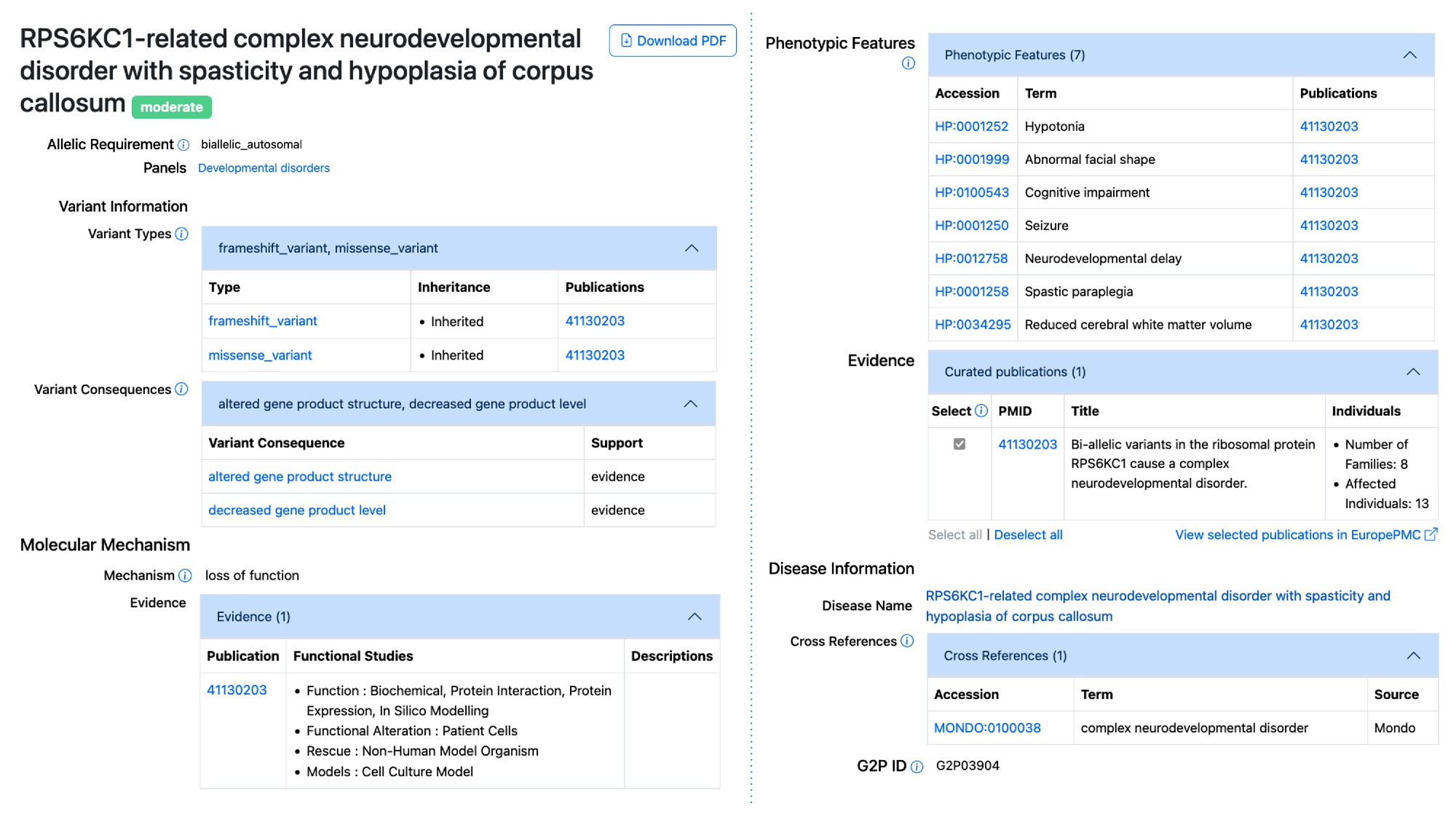
Task: Open the MONDO:0100038 cross reference
Action: (986, 728)
